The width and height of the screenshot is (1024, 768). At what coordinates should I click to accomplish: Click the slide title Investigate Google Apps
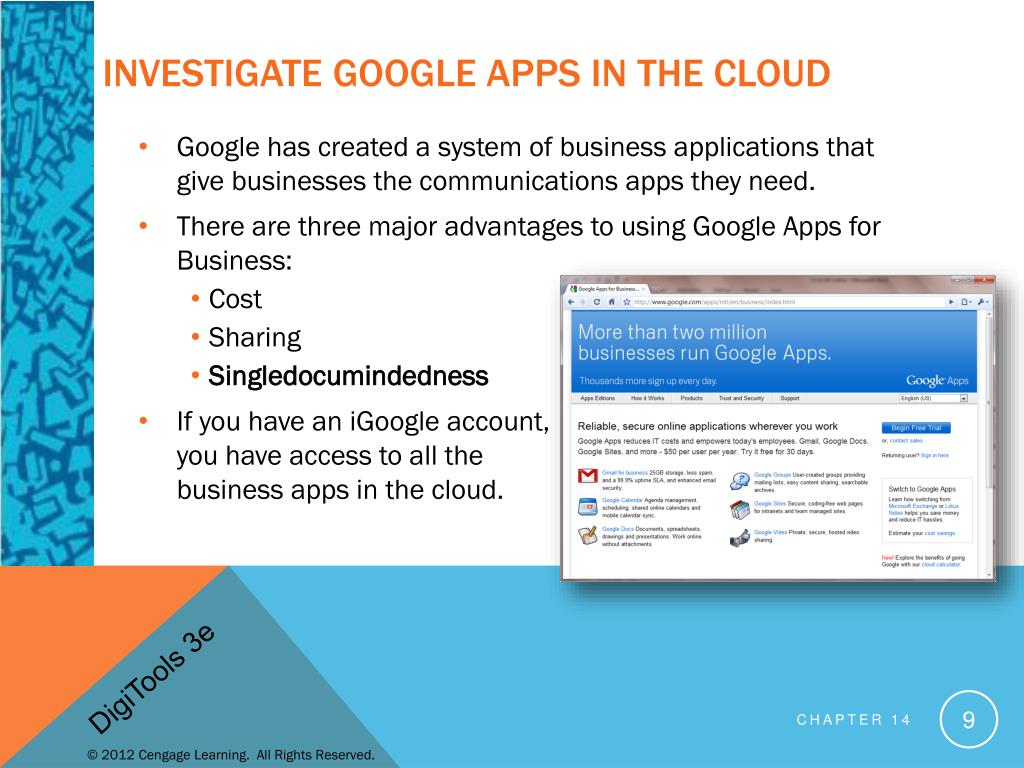467,73
